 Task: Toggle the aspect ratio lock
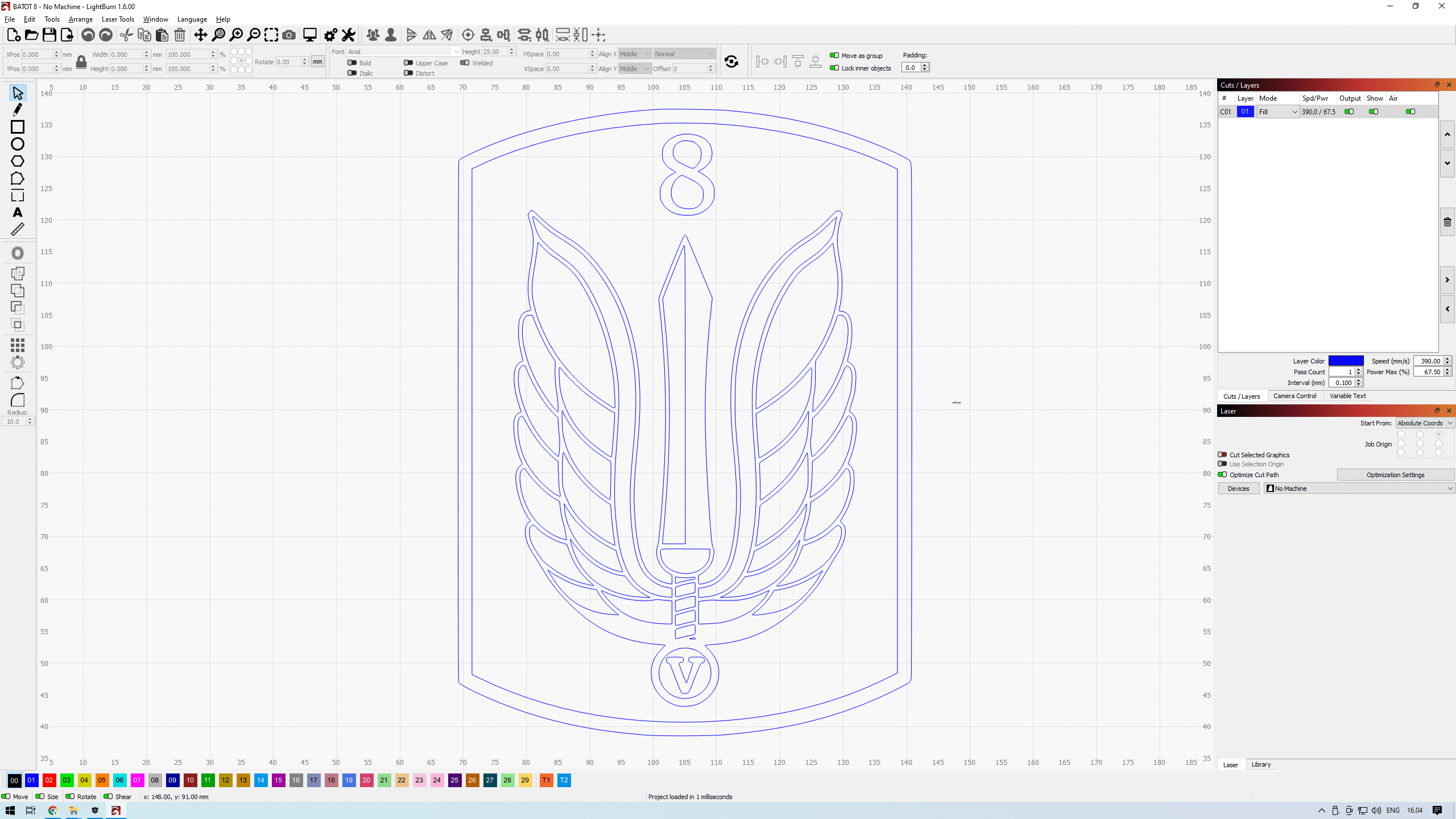pos(81,61)
